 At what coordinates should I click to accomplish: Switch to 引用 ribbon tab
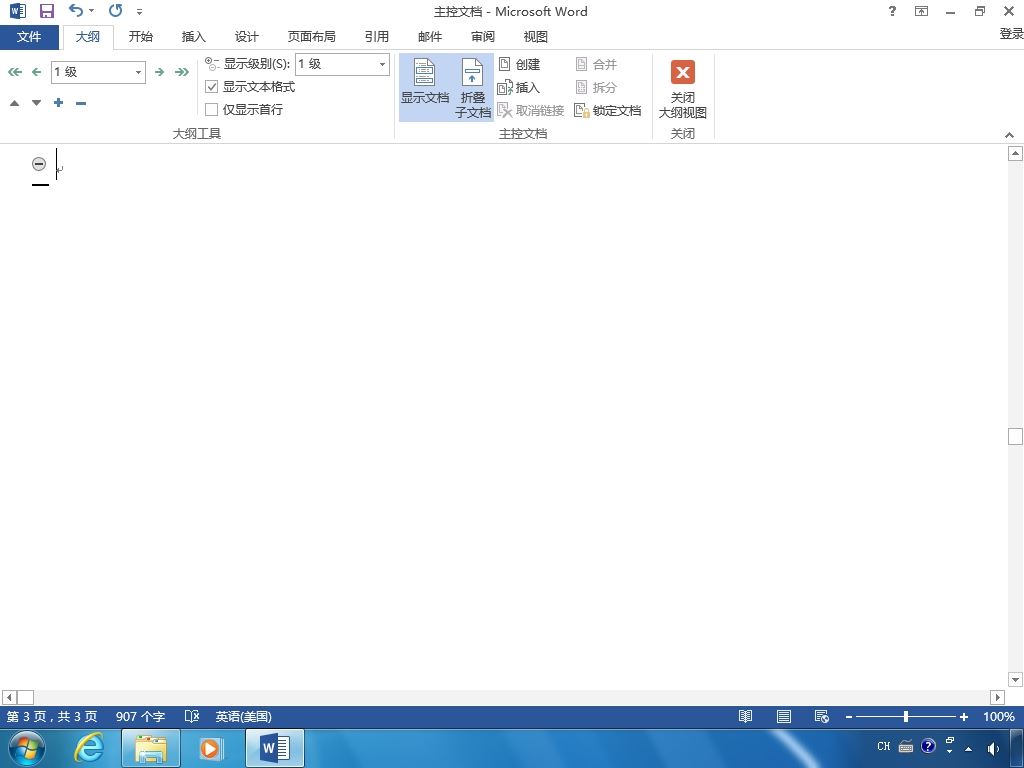(x=377, y=37)
